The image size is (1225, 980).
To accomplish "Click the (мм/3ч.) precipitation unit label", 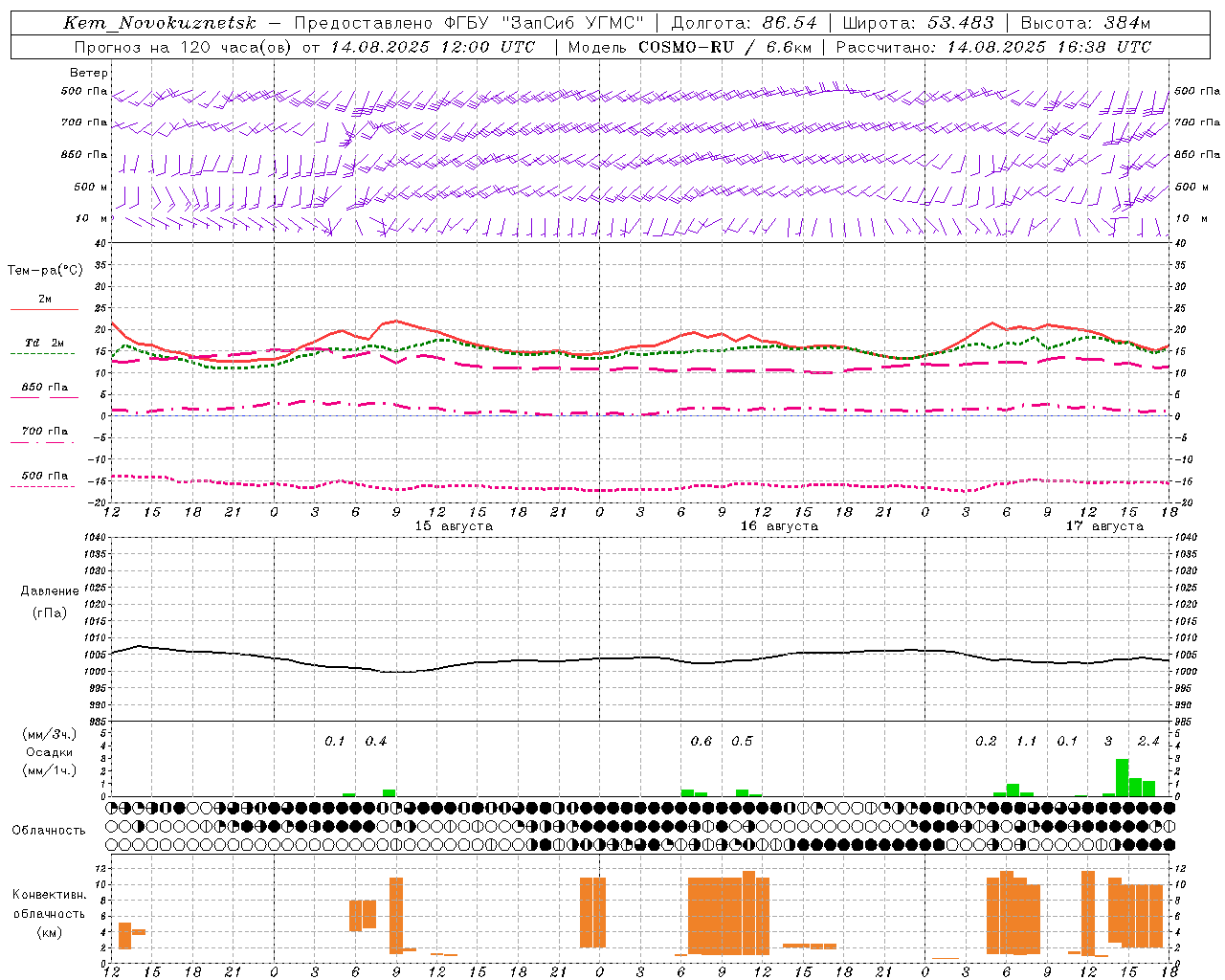I will 50,735.
